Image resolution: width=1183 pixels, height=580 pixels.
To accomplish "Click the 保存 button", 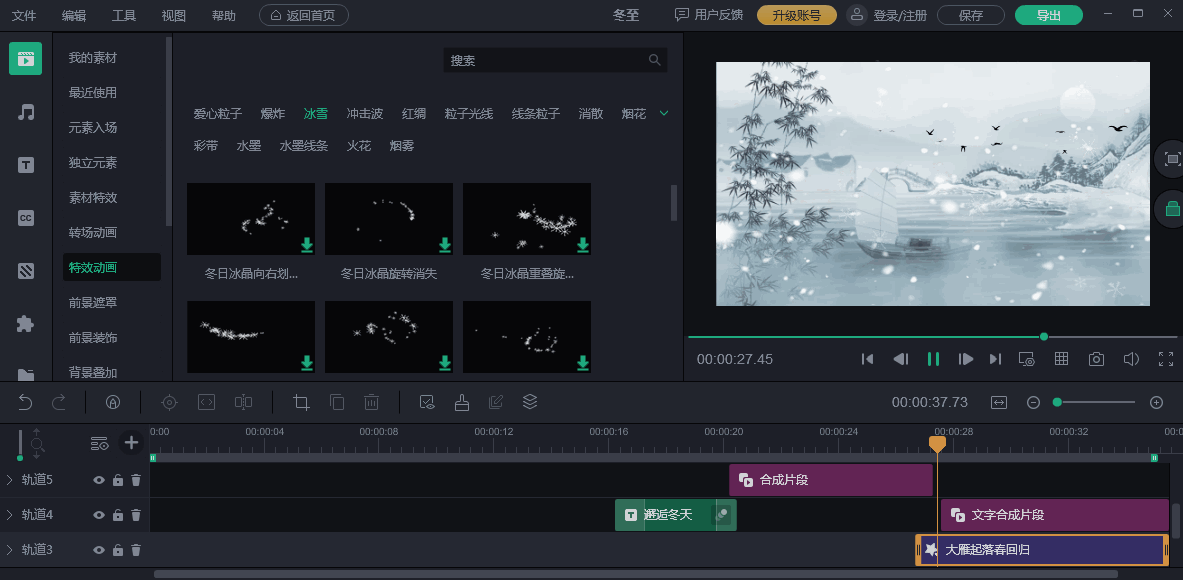I will 971,15.
